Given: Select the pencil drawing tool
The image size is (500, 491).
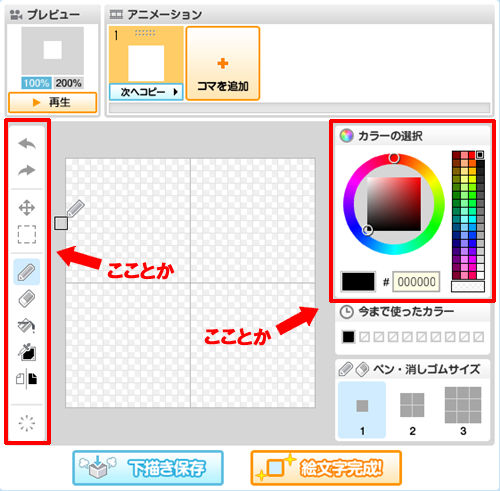Looking at the screenshot, I should coord(27,272).
